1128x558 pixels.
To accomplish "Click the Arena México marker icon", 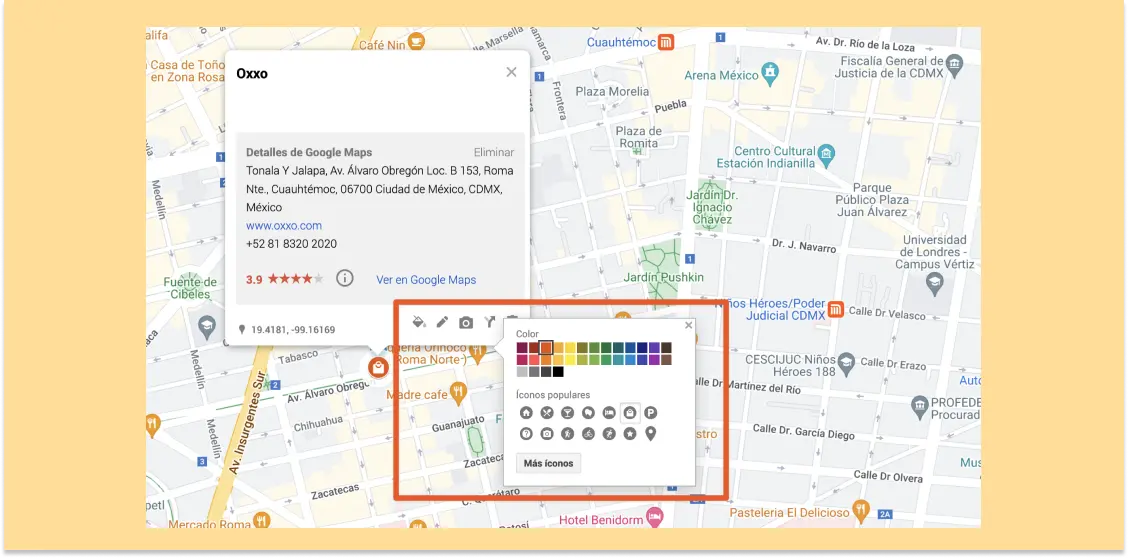I will pyautogui.click(x=770, y=72).
